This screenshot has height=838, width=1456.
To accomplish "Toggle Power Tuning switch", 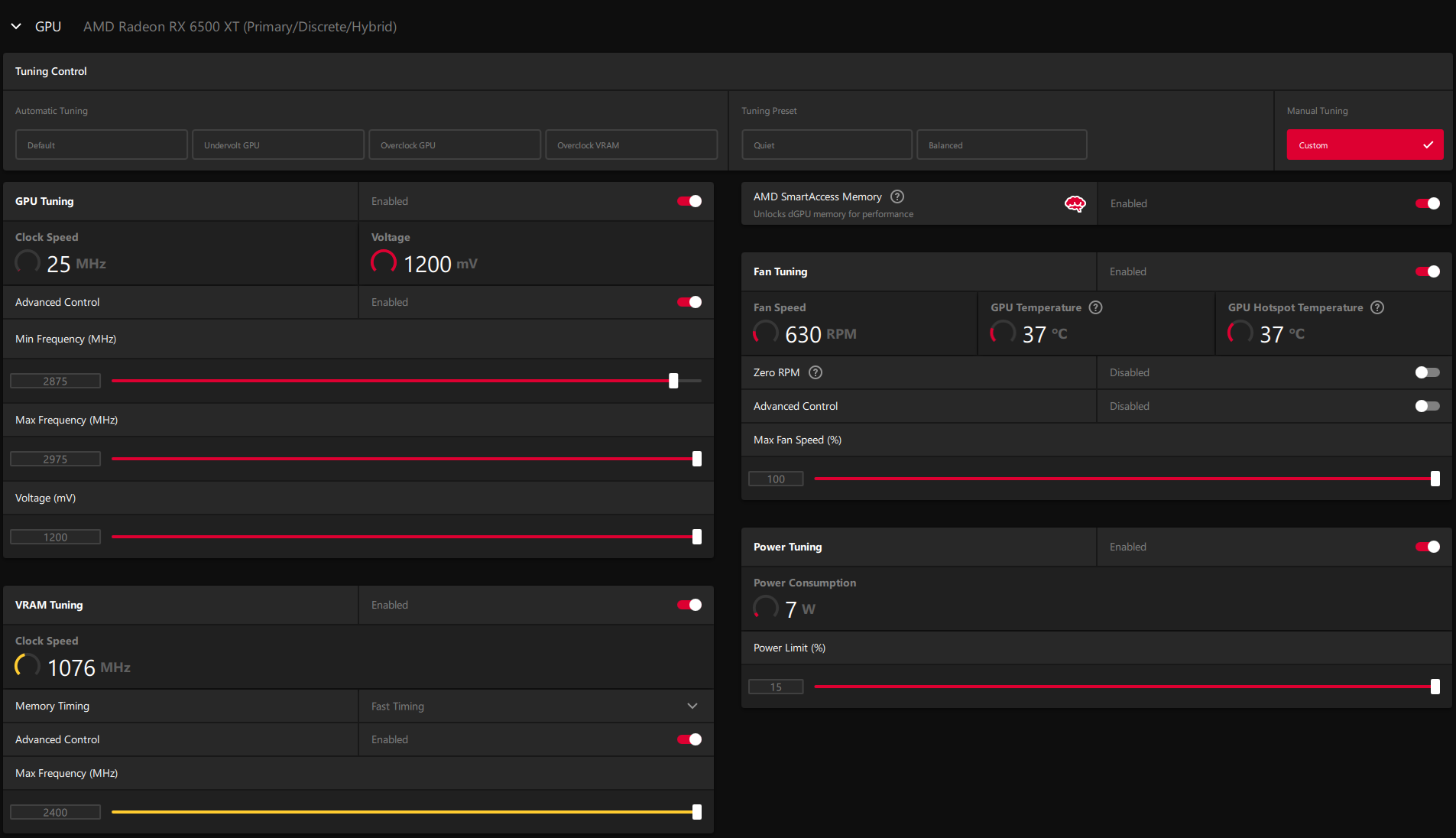I will 1428,547.
